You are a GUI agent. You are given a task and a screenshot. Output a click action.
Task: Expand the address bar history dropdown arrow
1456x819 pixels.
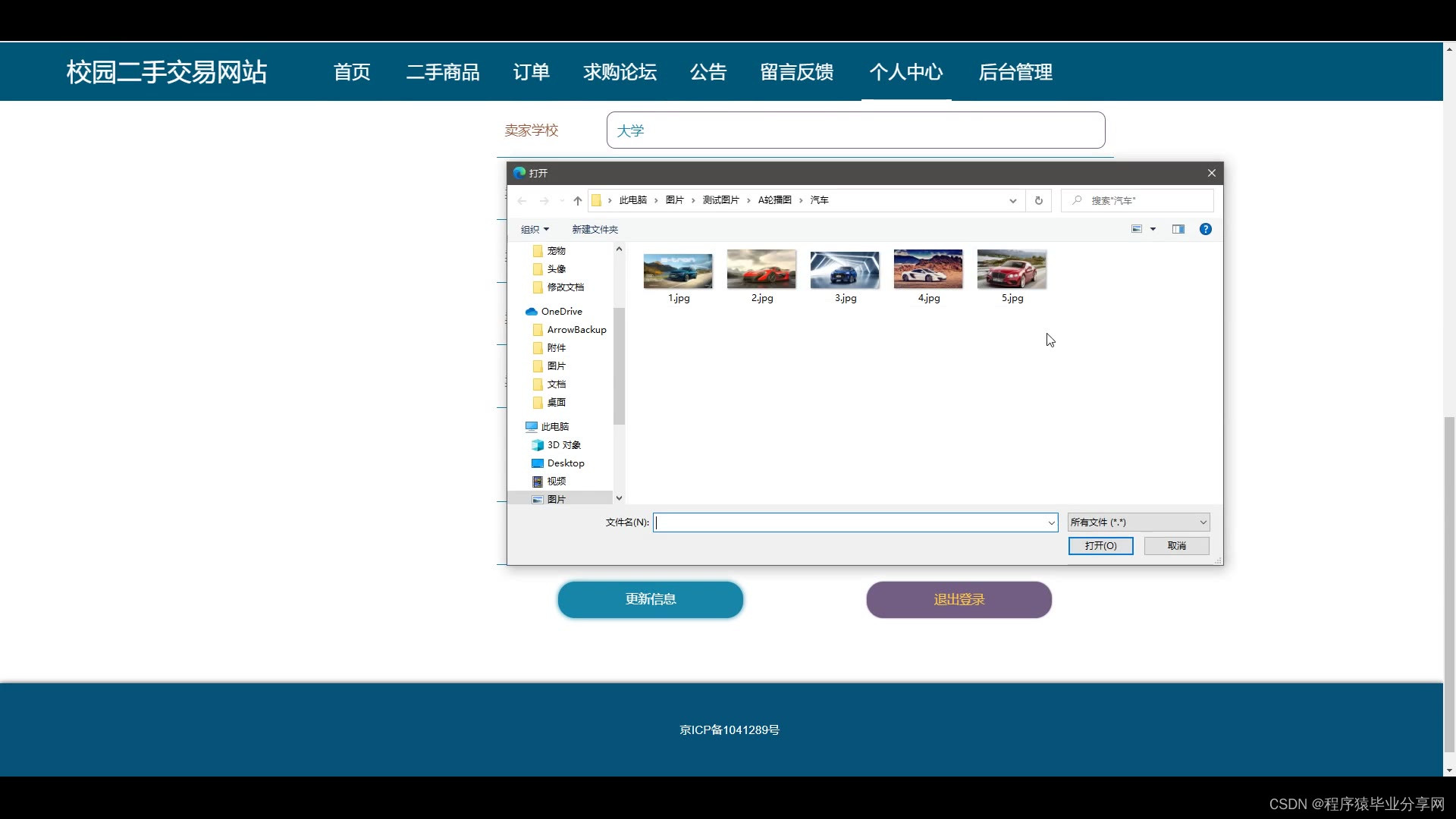1012,201
